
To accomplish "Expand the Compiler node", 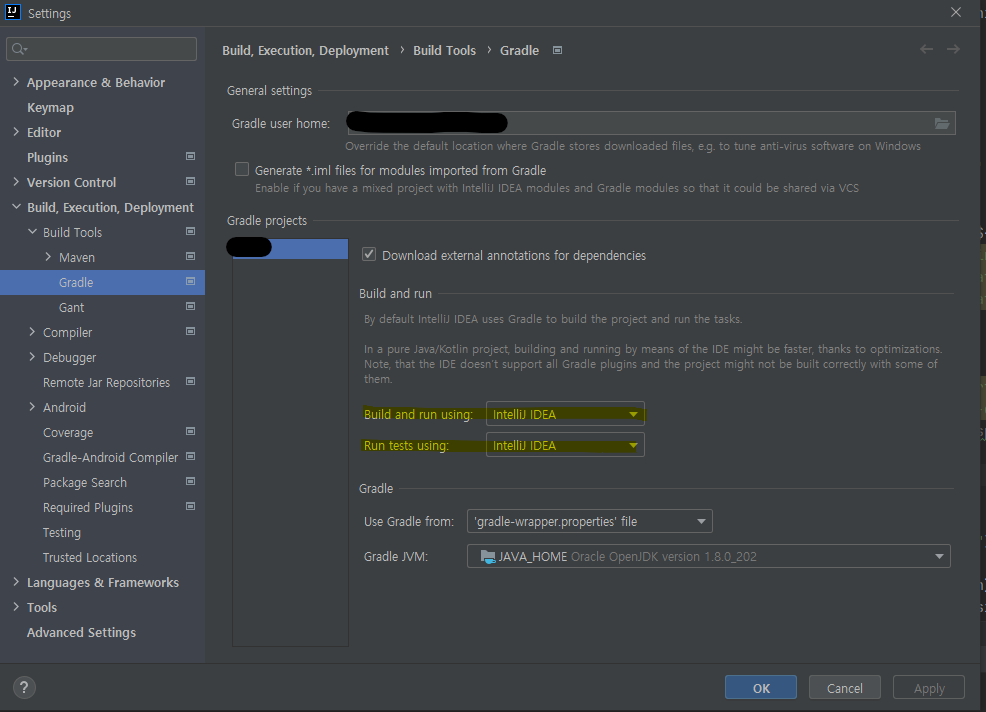I will (33, 331).
